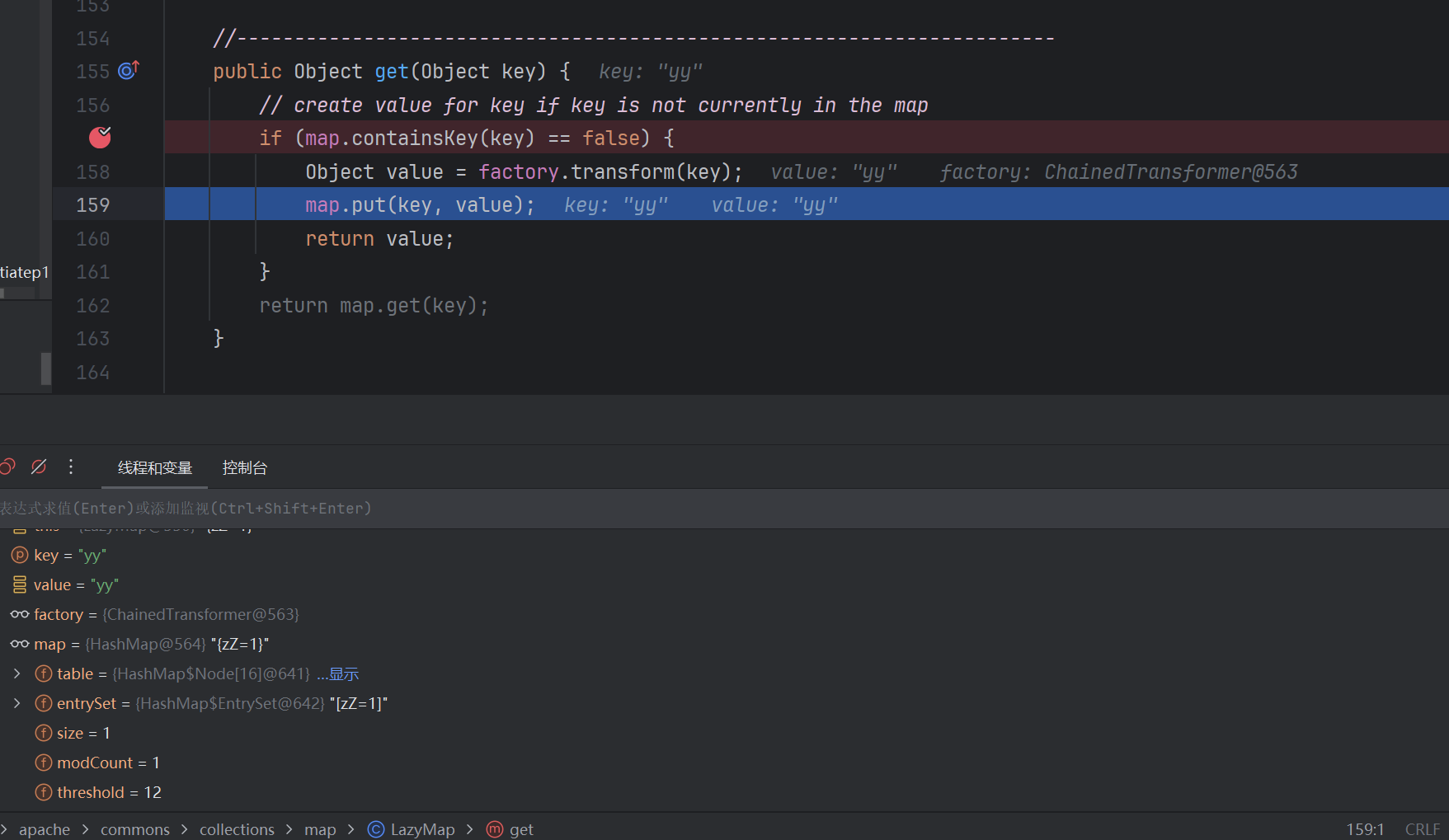1449x840 pixels.
Task: Expand the table field tree node
Action: [x=16, y=674]
